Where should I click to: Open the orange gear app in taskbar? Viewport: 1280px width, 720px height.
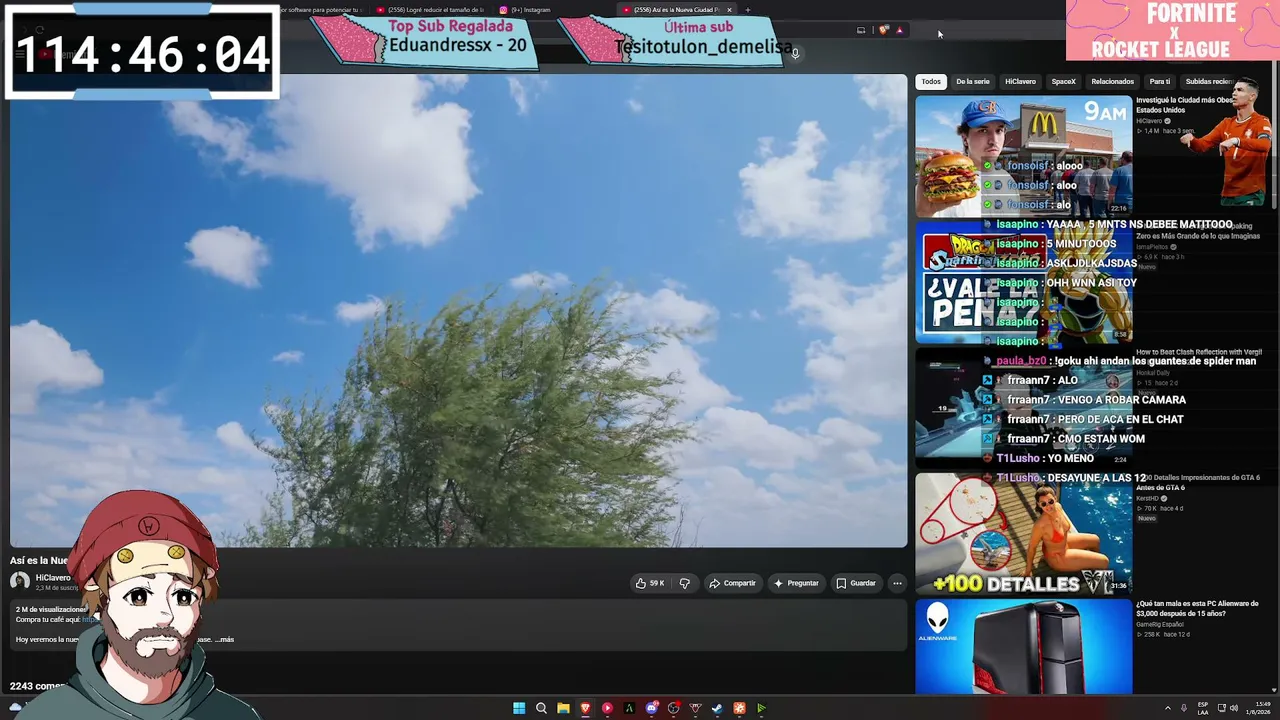pos(739,708)
